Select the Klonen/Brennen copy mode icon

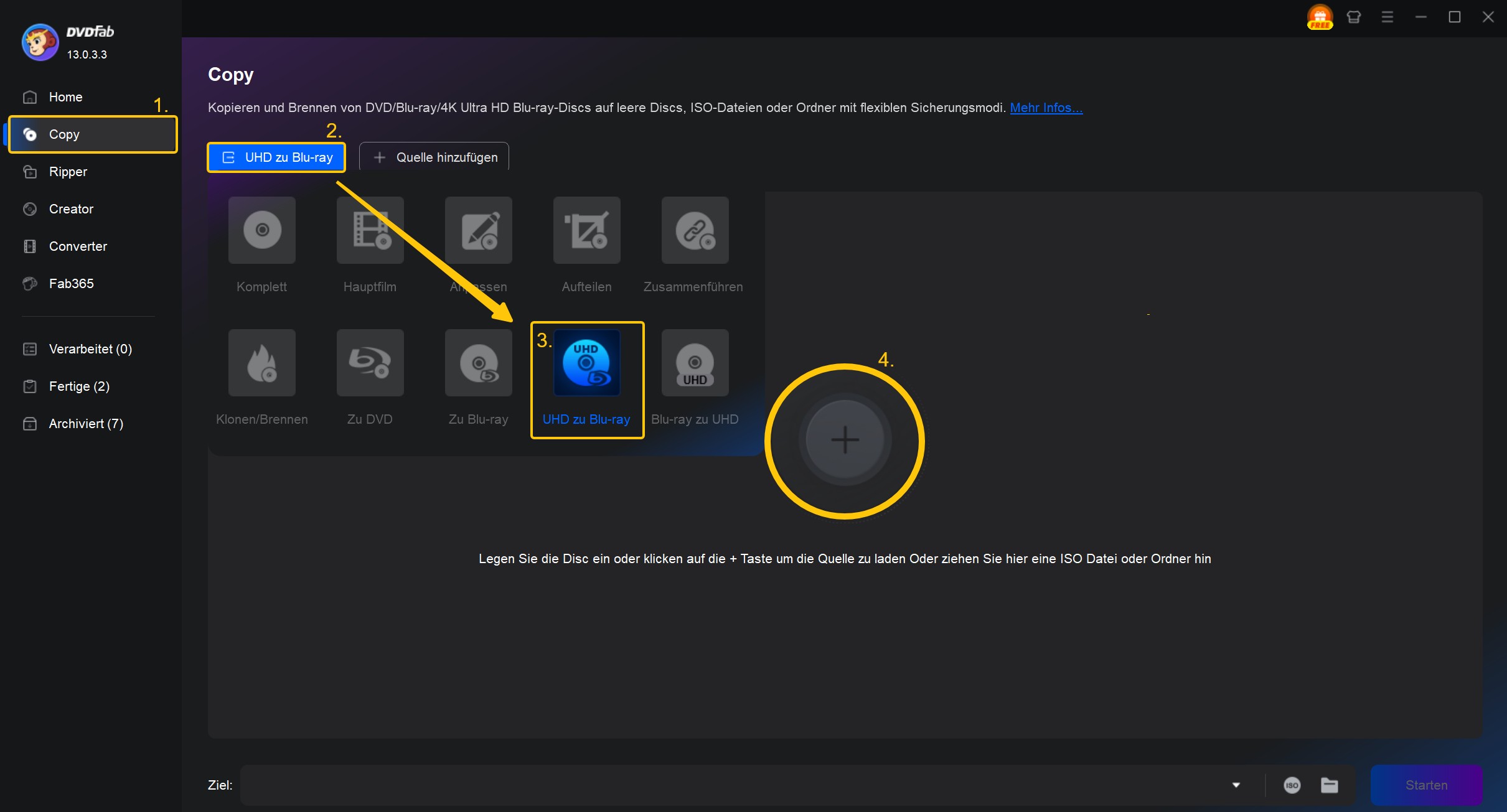261,363
